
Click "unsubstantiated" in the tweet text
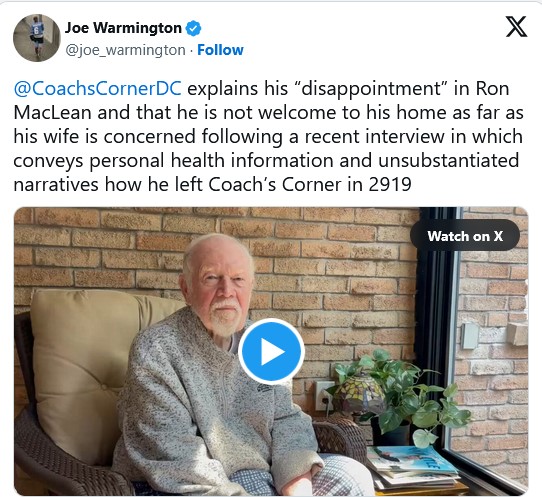(x=448, y=160)
